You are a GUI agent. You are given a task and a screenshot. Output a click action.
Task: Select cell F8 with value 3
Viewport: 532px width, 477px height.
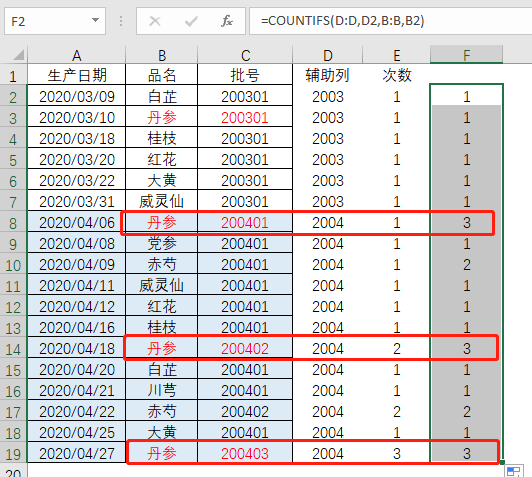point(467,223)
